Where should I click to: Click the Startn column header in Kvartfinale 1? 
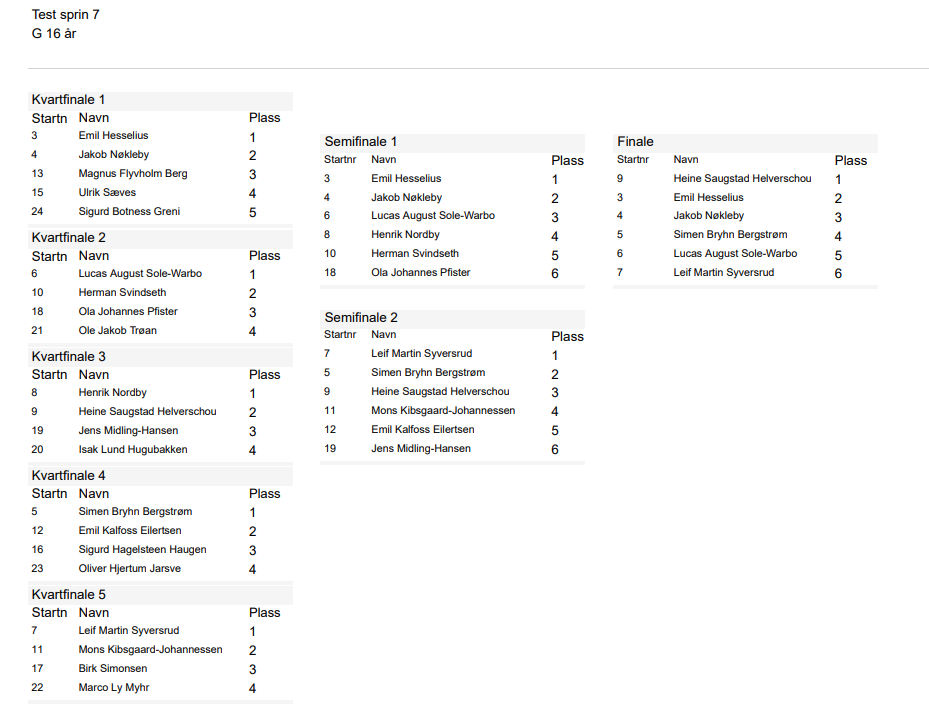coord(49,119)
